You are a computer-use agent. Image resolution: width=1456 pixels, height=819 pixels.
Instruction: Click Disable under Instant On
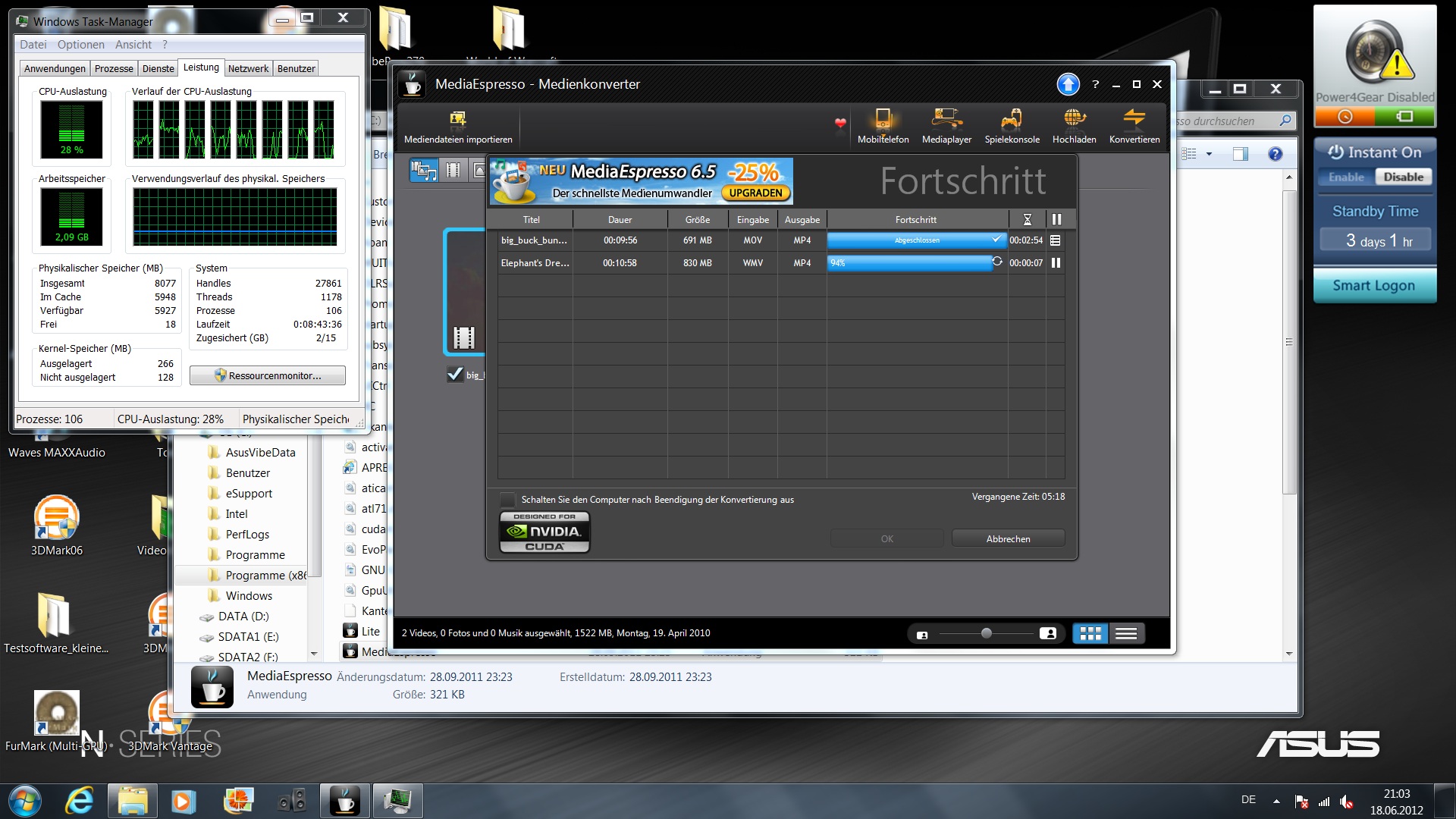click(x=1403, y=177)
